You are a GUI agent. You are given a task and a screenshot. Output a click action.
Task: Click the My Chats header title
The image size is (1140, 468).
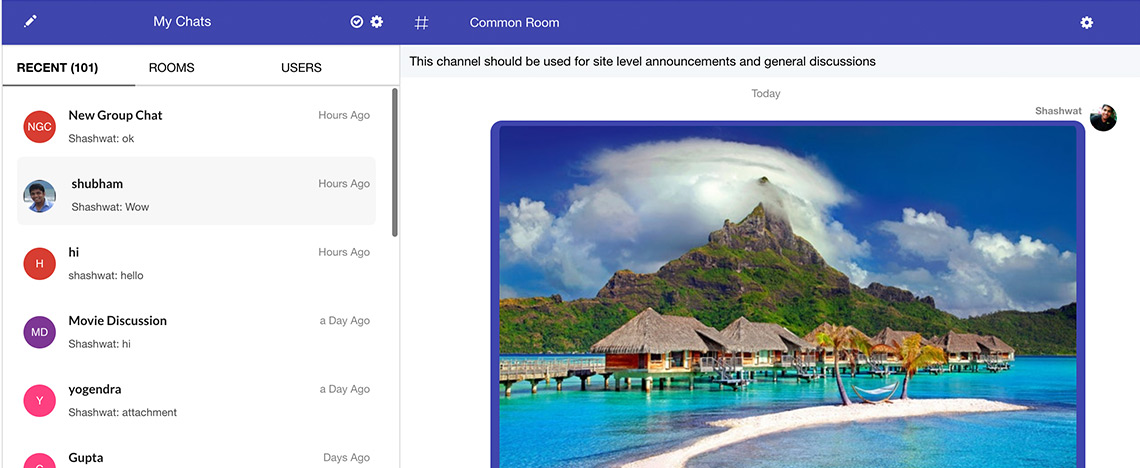(x=182, y=22)
